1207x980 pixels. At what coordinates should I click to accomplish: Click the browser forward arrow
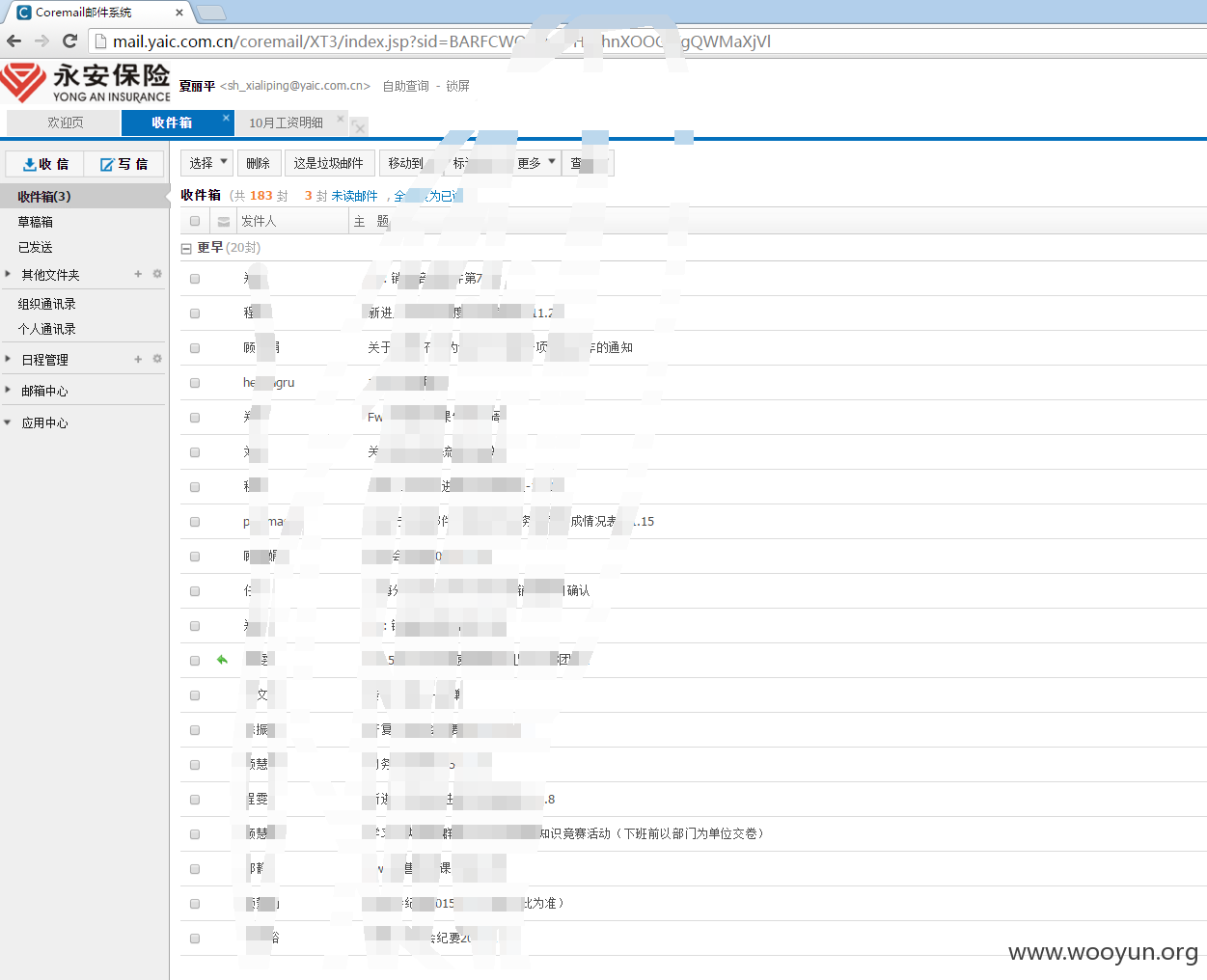pyautogui.click(x=41, y=41)
